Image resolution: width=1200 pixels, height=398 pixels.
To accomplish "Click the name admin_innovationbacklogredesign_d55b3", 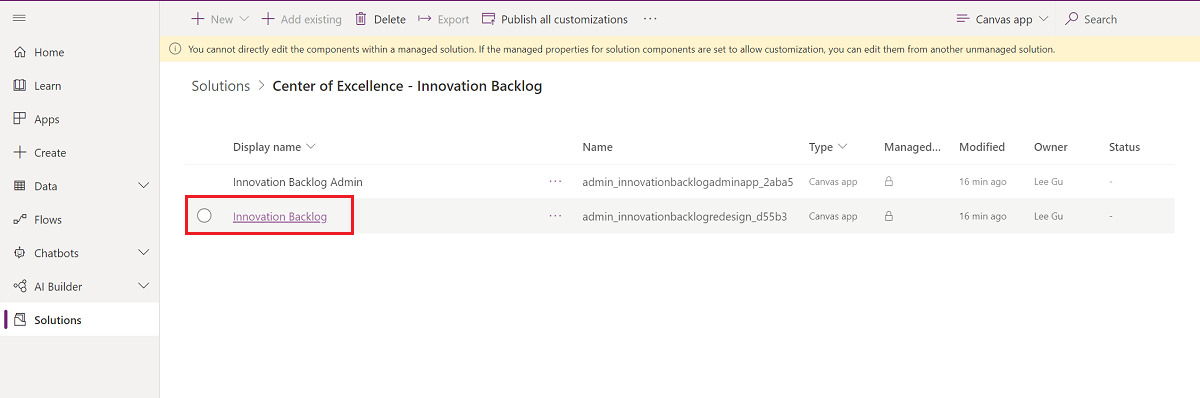I will click(685, 216).
